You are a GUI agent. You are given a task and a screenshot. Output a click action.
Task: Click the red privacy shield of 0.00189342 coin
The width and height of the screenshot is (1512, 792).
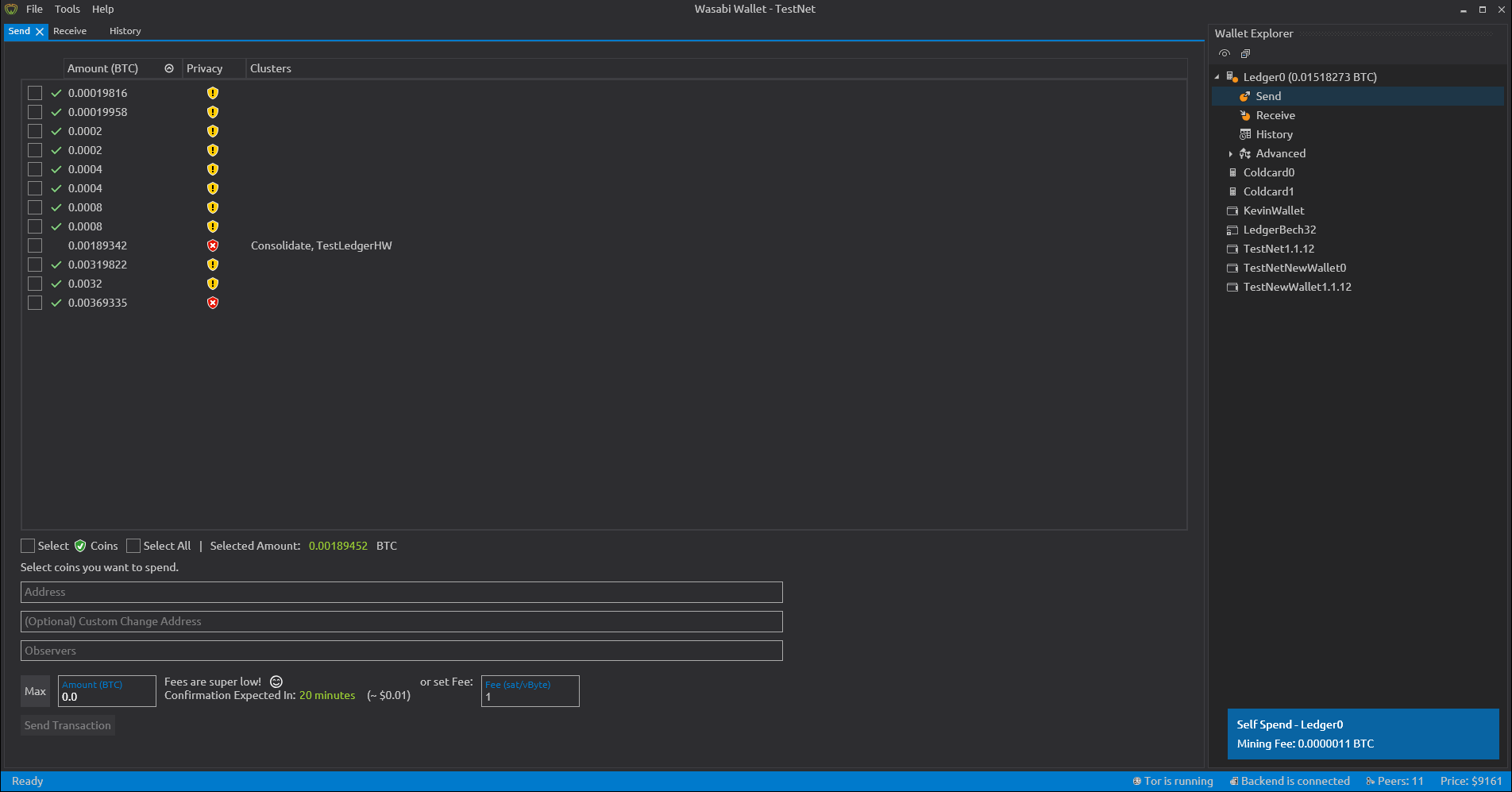click(213, 245)
